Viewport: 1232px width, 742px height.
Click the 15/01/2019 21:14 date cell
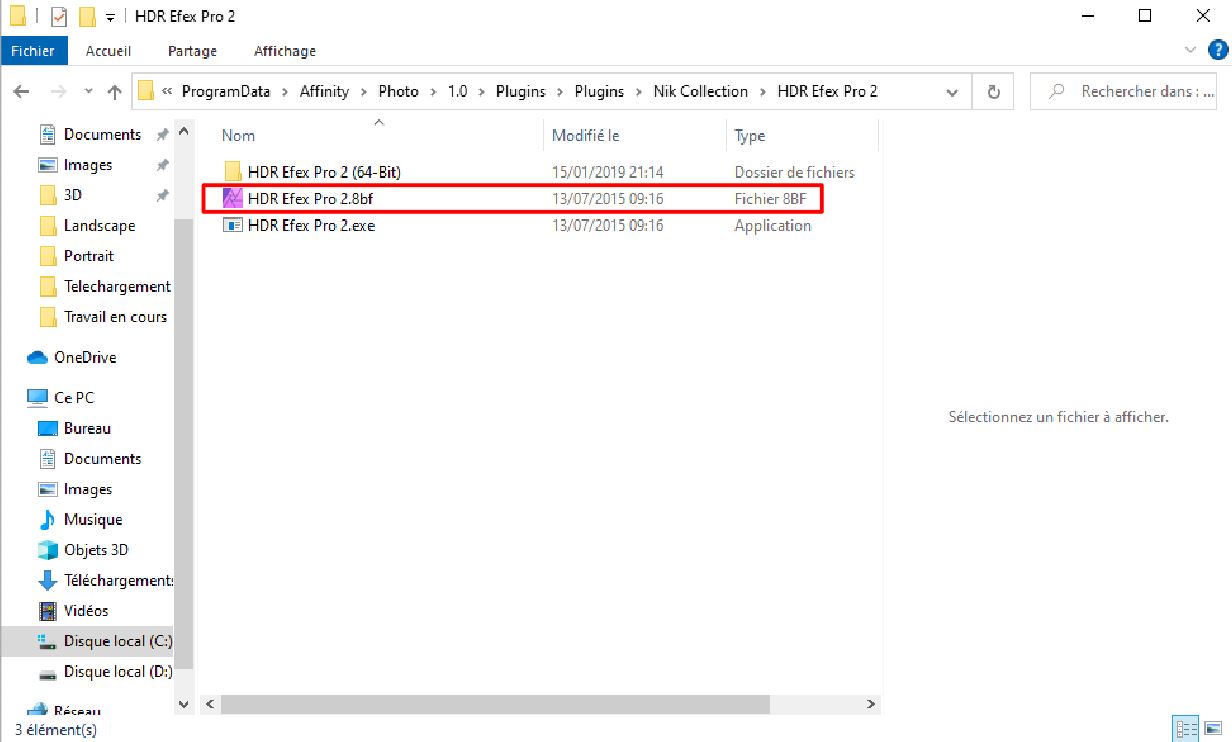pyautogui.click(x=607, y=172)
